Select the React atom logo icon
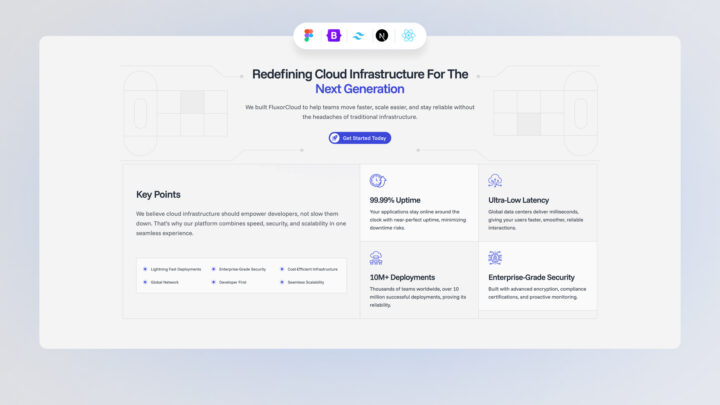Viewport: 720px width, 405px height. (x=408, y=36)
